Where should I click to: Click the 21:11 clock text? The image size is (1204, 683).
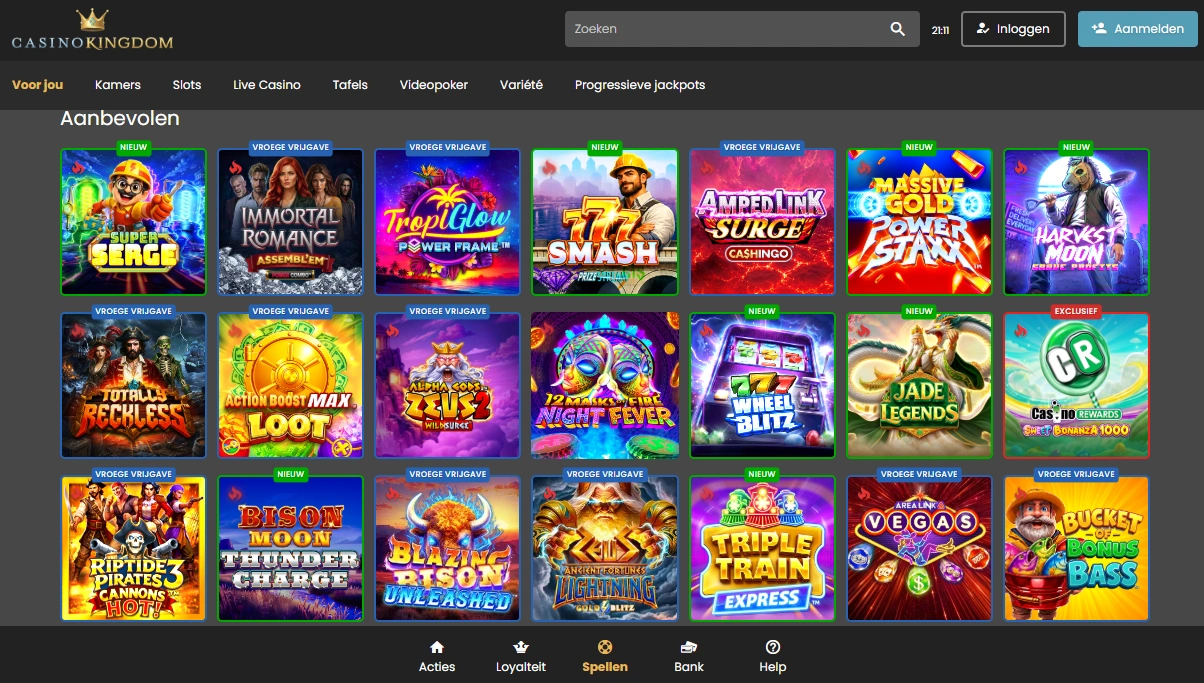point(940,30)
